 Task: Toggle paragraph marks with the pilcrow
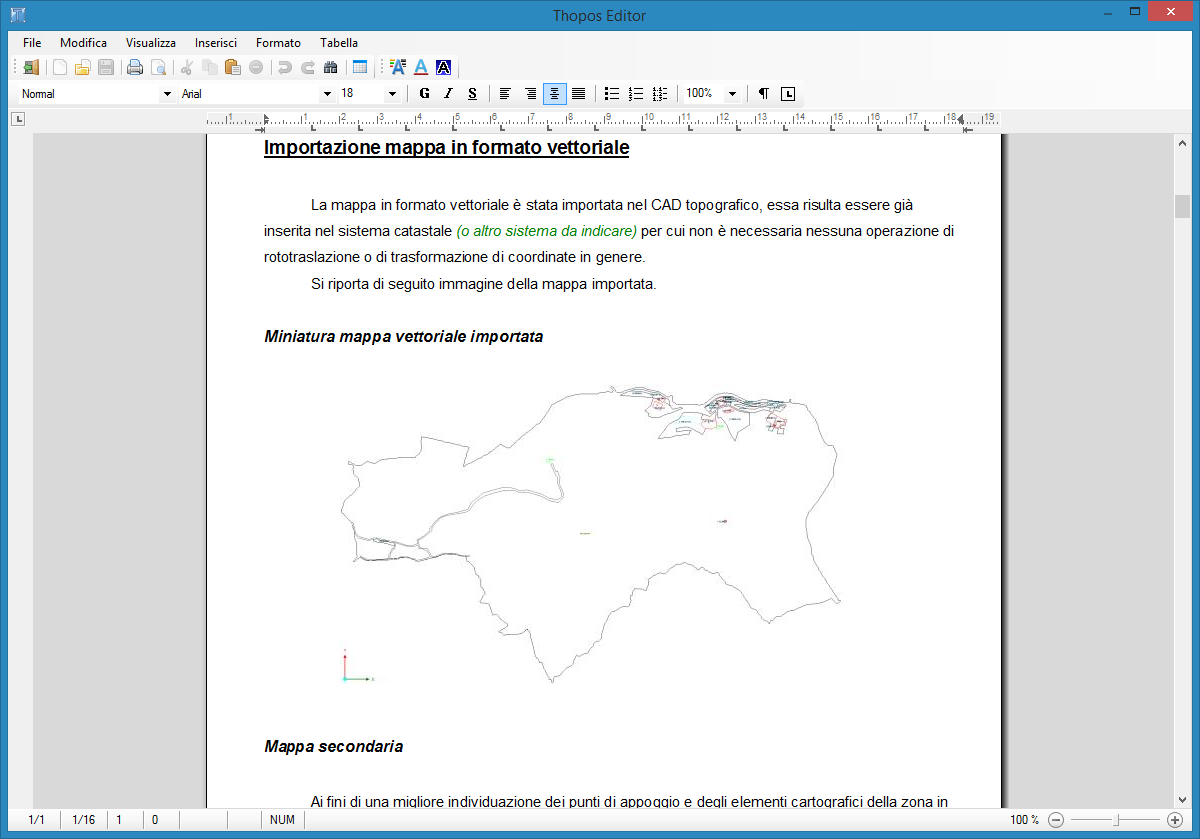pyautogui.click(x=763, y=94)
